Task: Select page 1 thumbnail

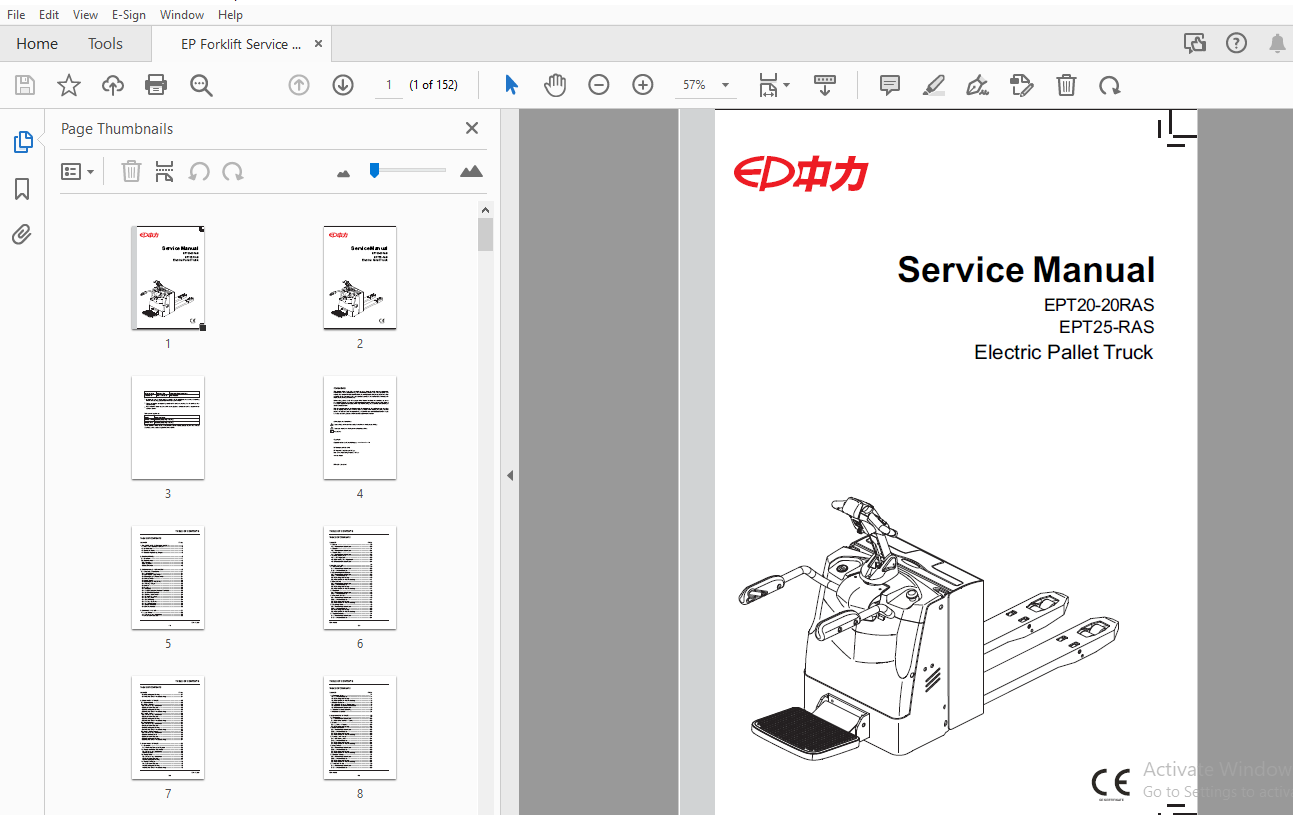Action: pyautogui.click(x=168, y=277)
